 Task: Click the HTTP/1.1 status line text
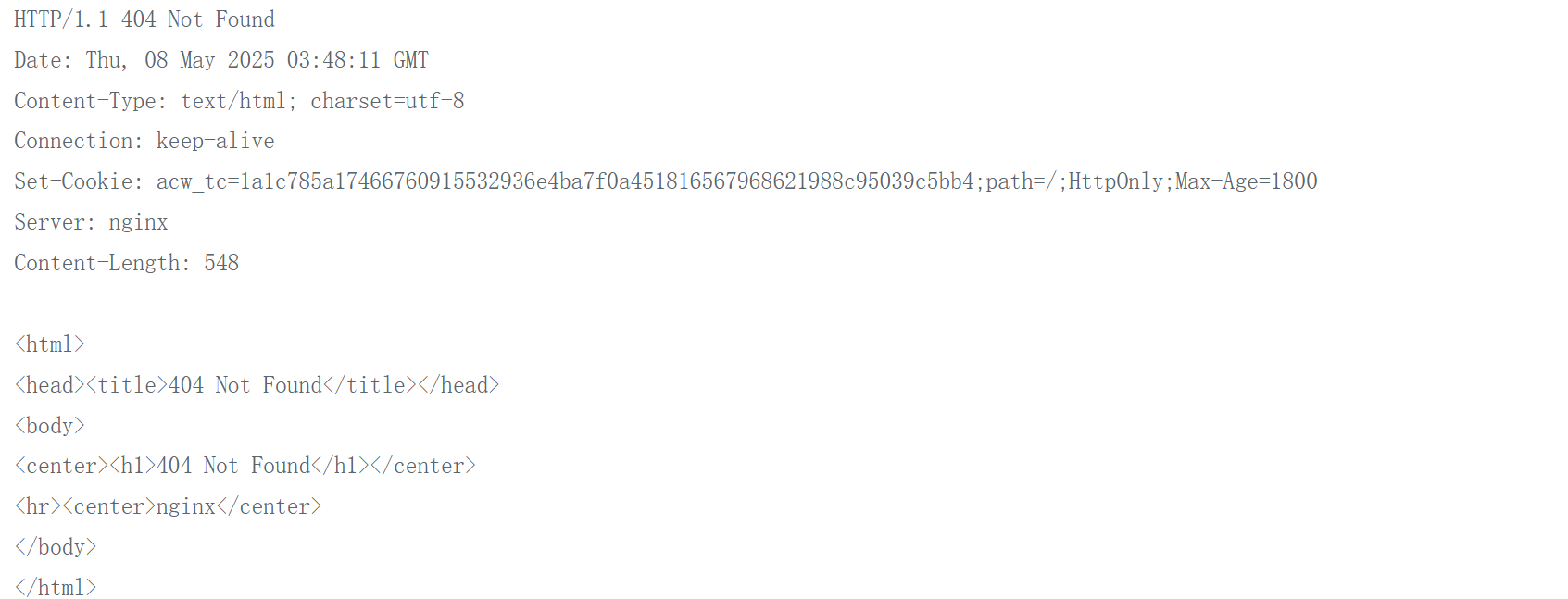point(144,19)
